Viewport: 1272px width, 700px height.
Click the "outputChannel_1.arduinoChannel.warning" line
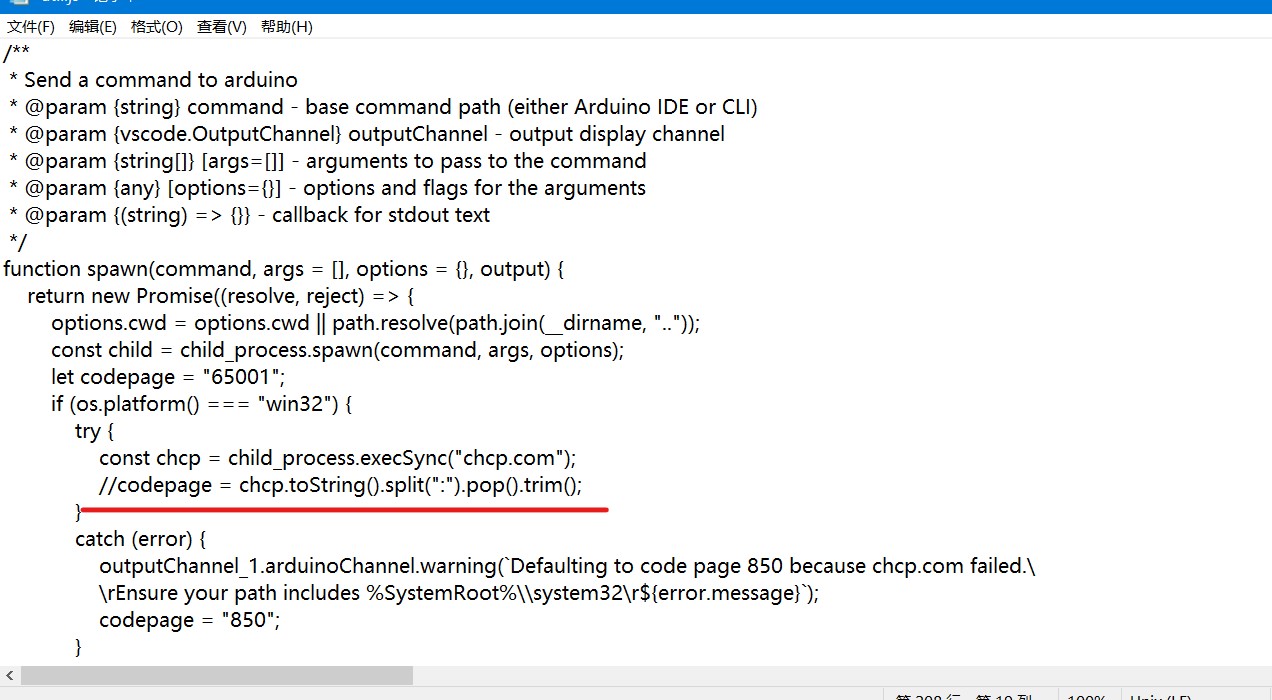pyautogui.click(x=567, y=566)
